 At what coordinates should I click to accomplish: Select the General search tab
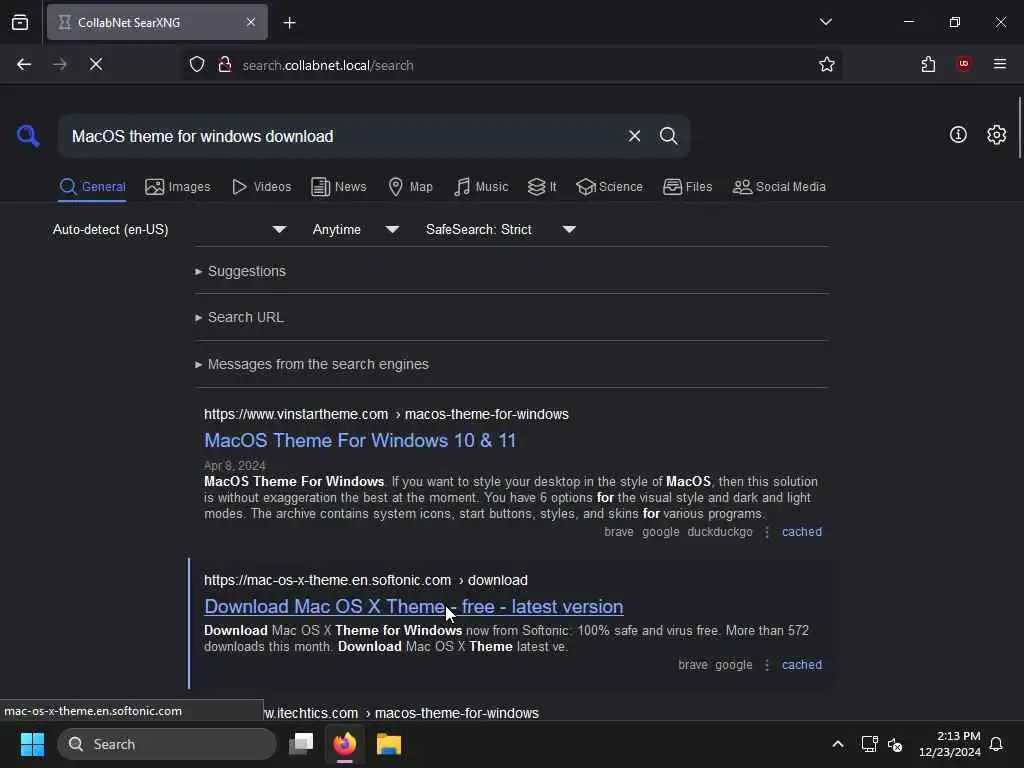pos(92,187)
